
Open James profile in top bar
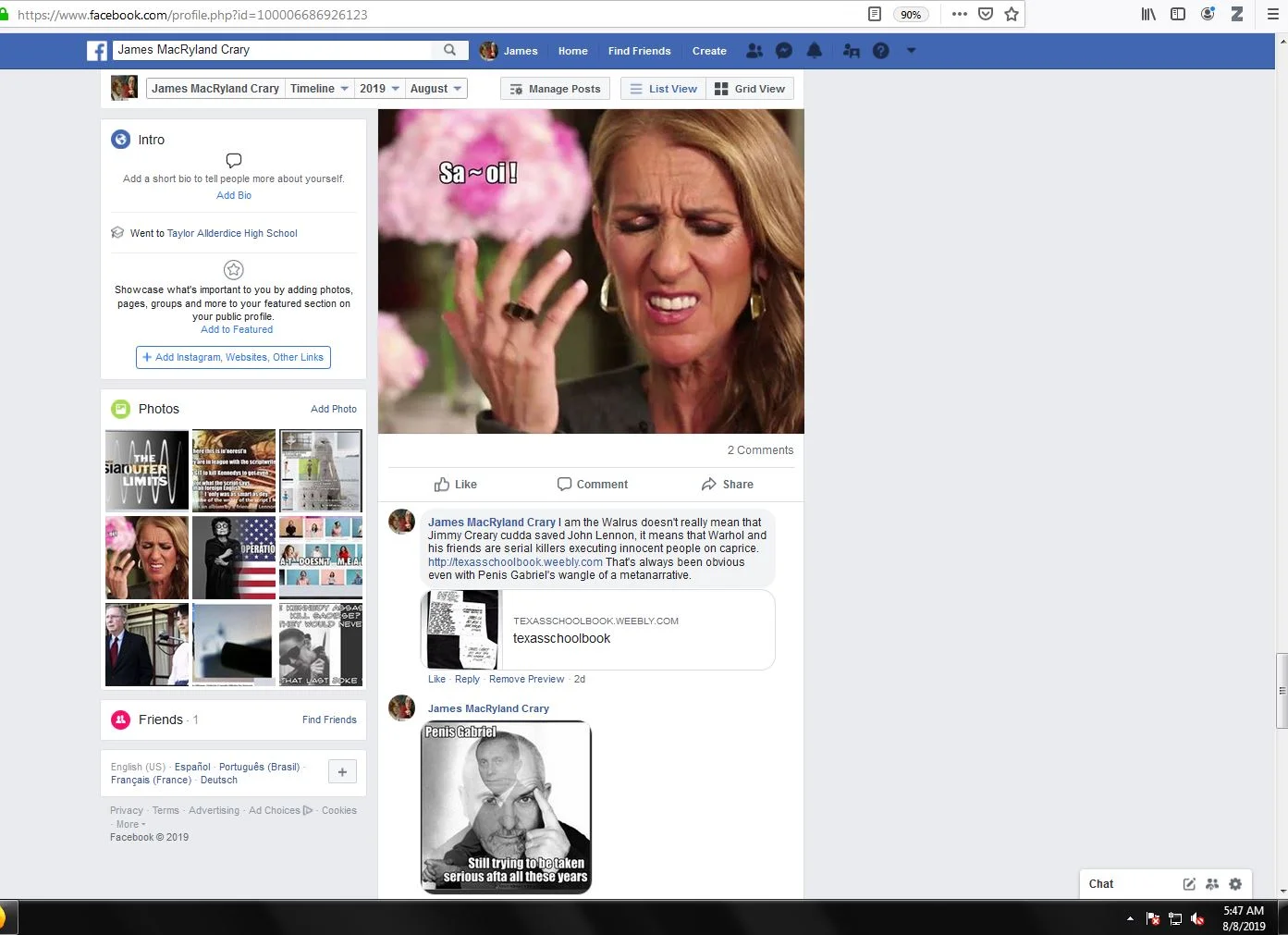point(509,51)
